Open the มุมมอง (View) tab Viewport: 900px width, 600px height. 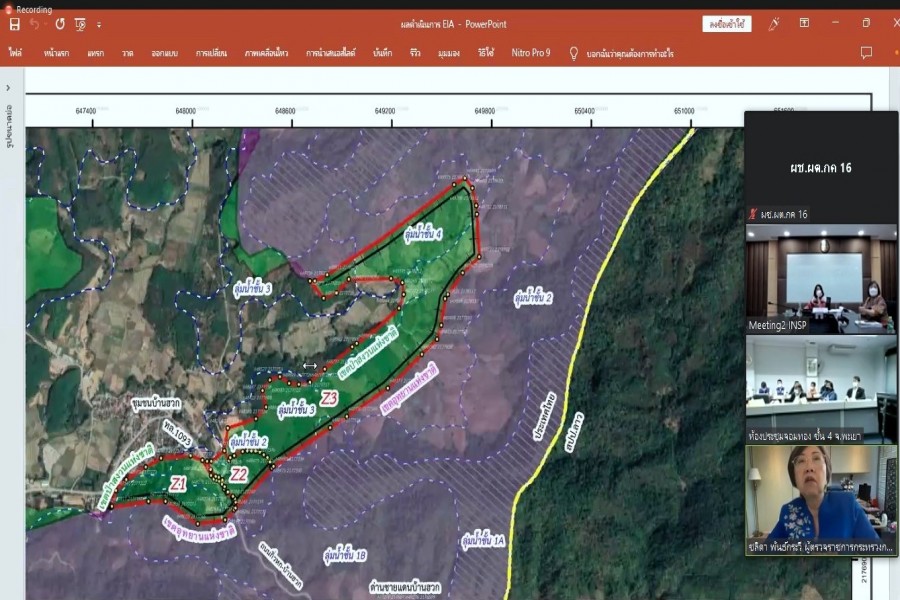449,53
